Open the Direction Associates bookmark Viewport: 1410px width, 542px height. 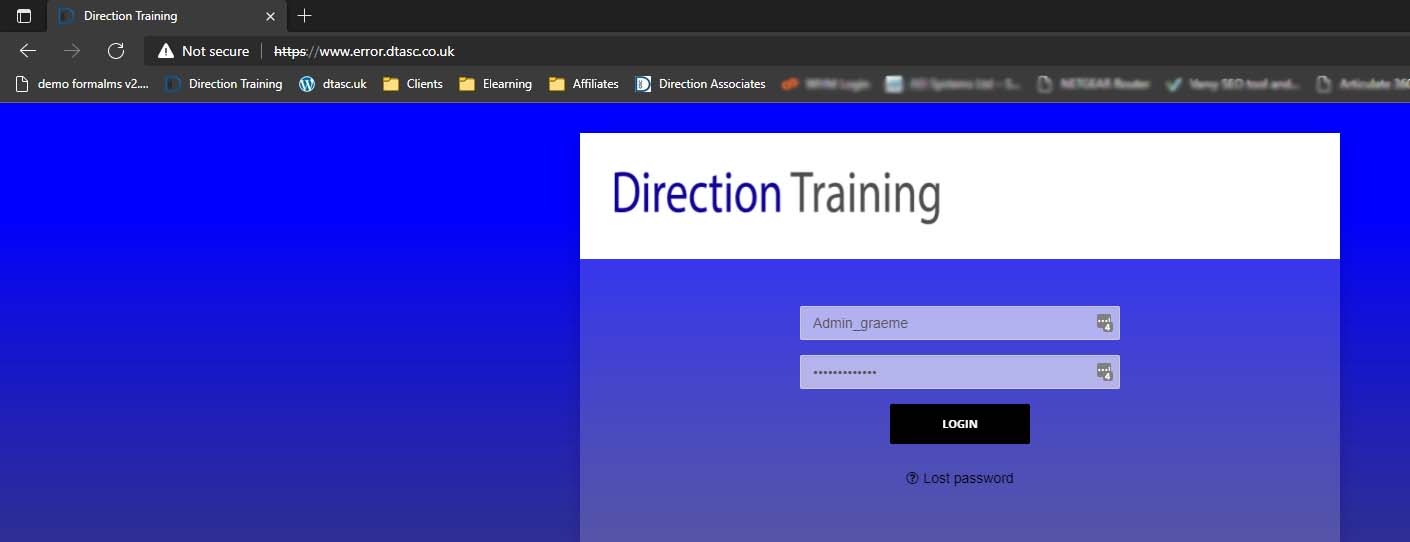click(x=701, y=84)
